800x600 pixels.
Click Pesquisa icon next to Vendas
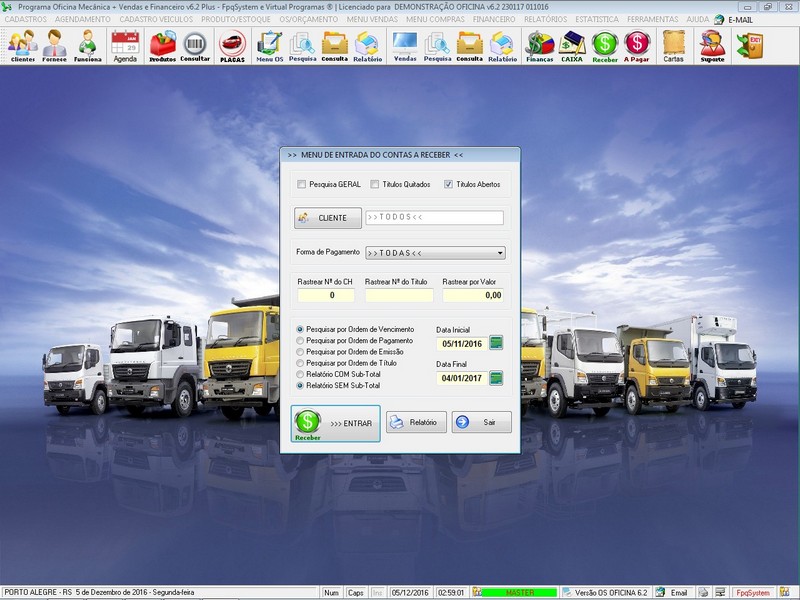tap(437, 46)
